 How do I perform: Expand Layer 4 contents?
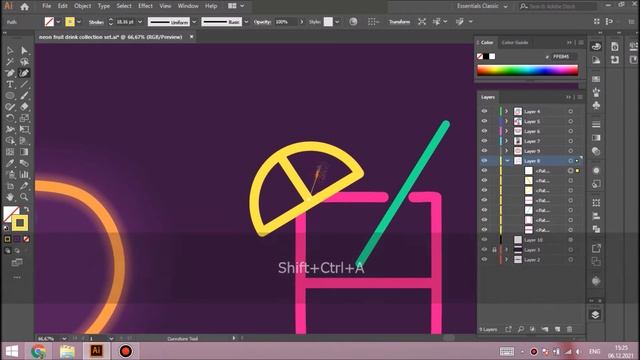pos(507,111)
